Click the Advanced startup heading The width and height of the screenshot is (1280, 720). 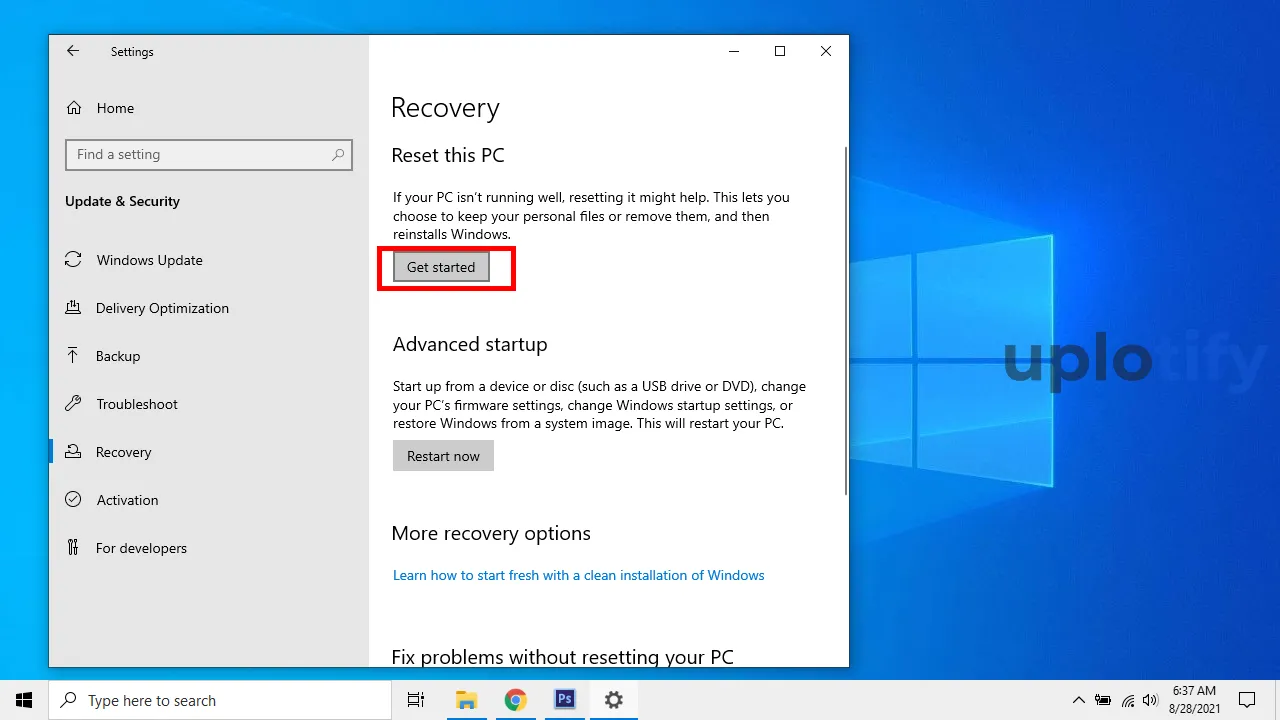(470, 345)
